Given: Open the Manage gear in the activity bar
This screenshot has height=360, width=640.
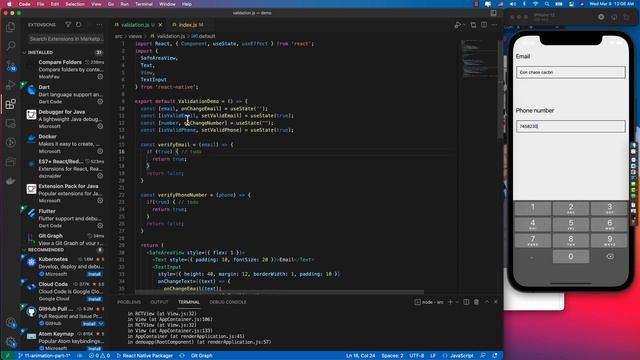Looking at the screenshot, I should point(11,342).
